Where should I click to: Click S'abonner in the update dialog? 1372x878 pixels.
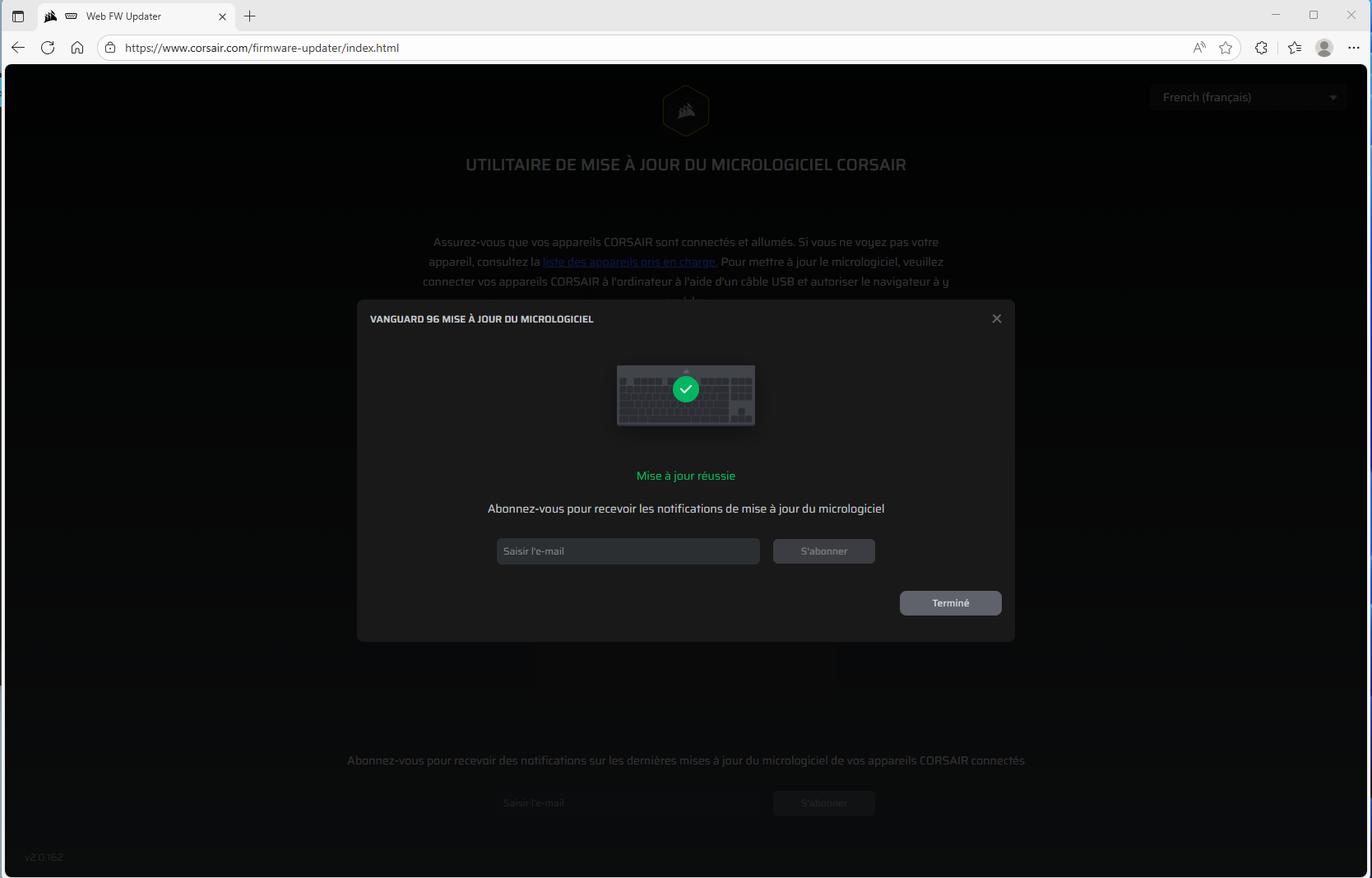click(x=823, y=551)
